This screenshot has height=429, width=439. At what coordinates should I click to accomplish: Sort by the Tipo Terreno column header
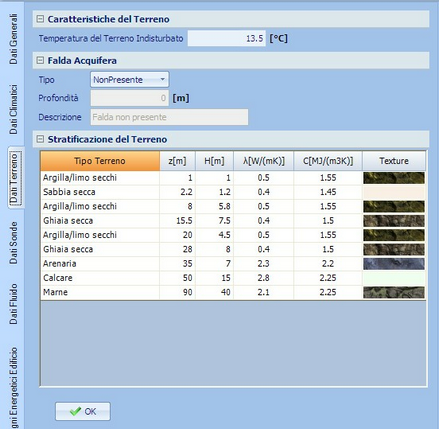tap(100, 161)
